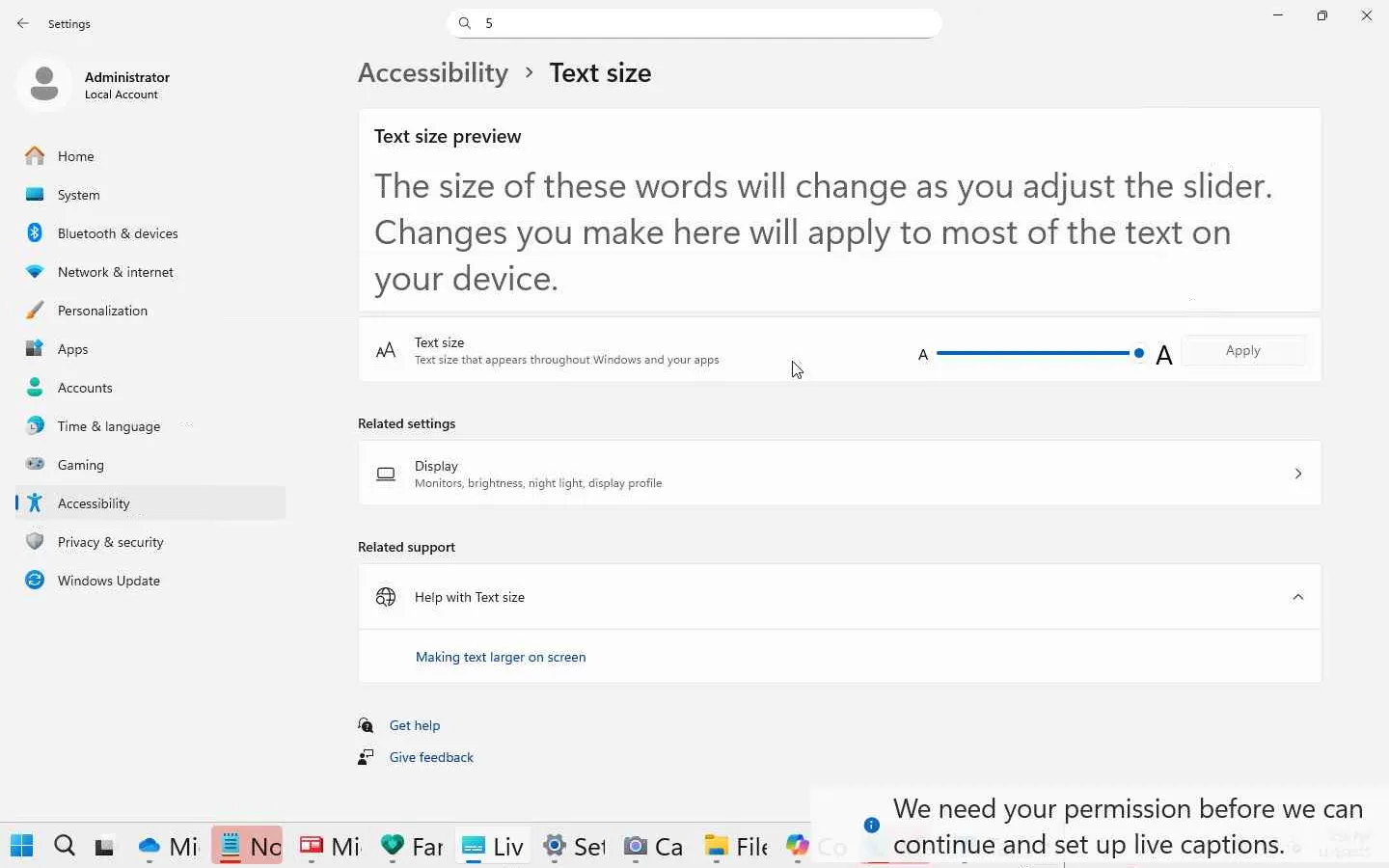Image resolution: width=1389 pixels, height=868 pixels.
Task: Open Network & internet section
Action: click(115, 272)
